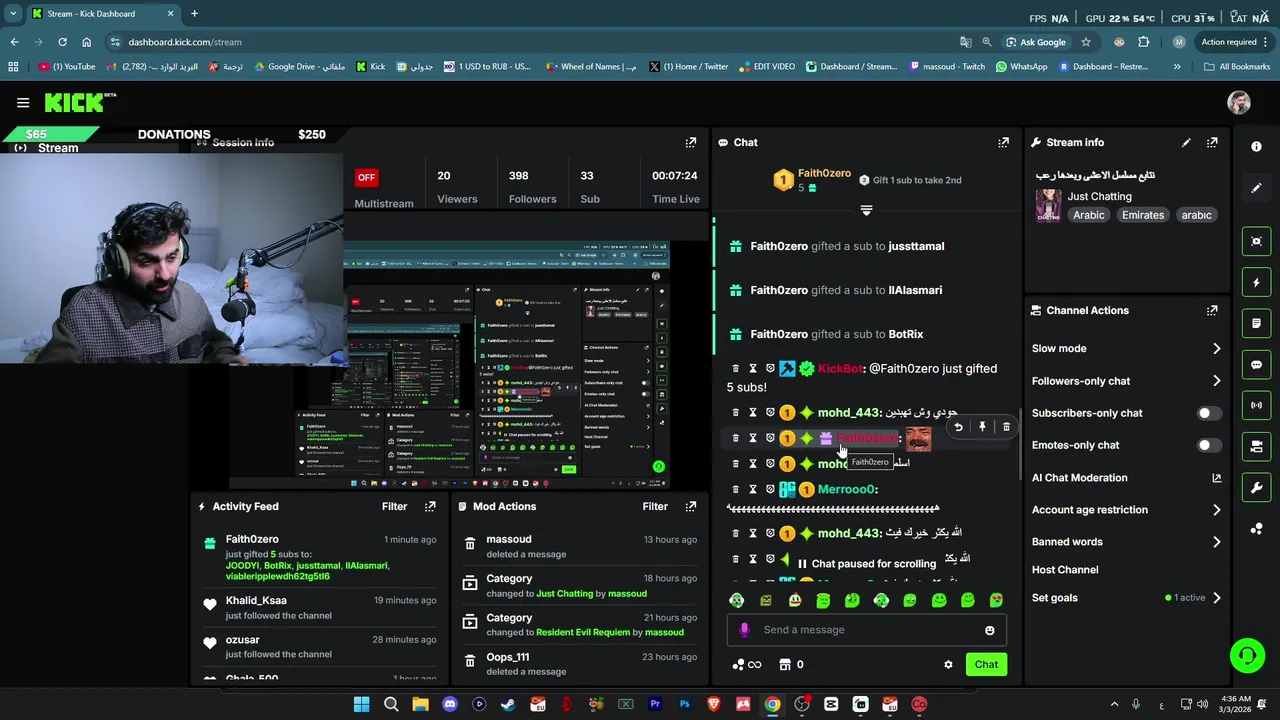Open Mod Actions Filter dropdown
Screen dimensions: 1280x720
[x=655, y=506]
